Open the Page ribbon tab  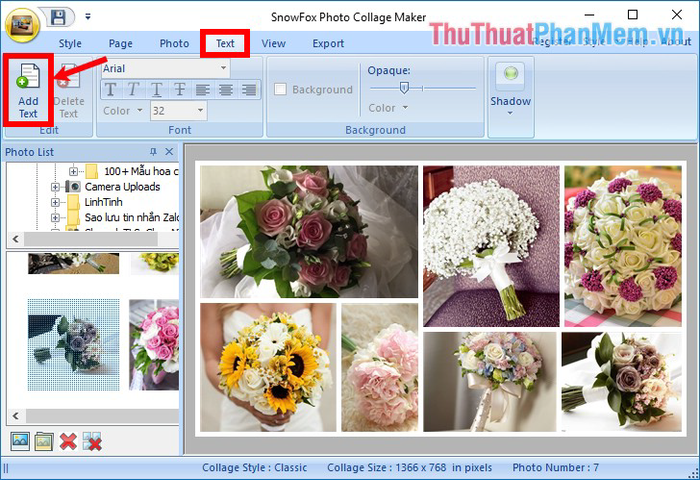(121, 43)
